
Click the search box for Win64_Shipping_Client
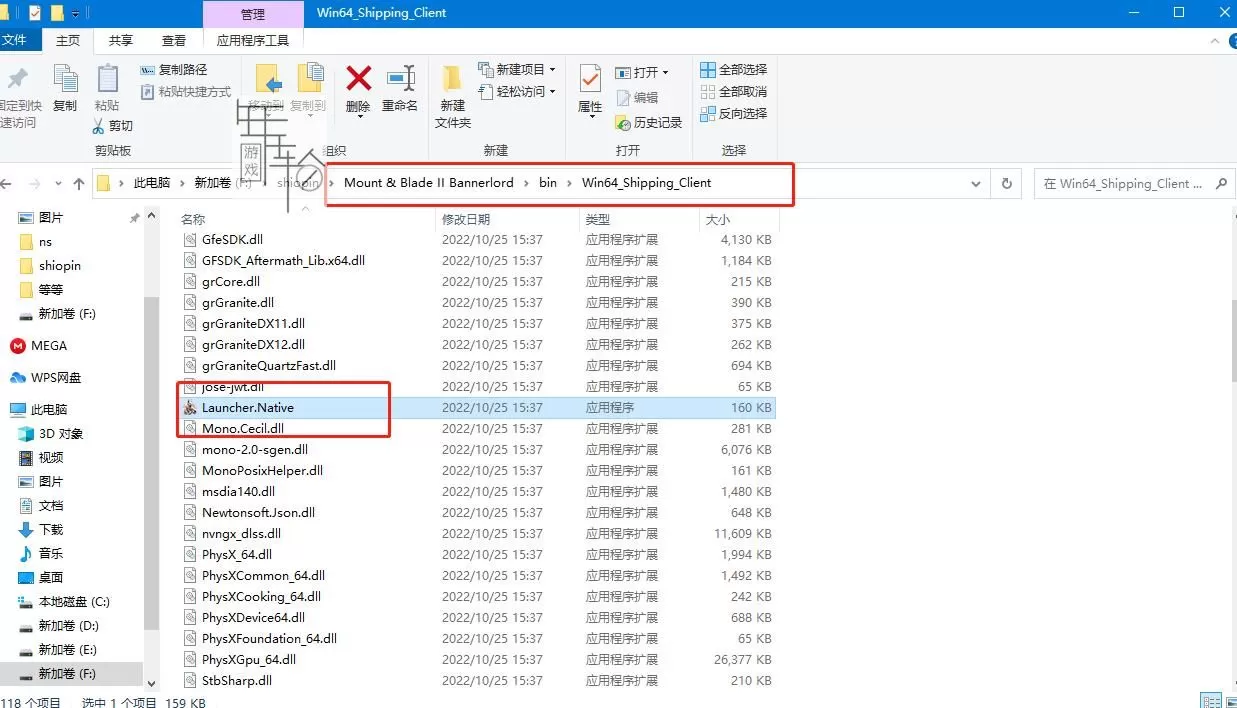click(x=1124, y=184)
